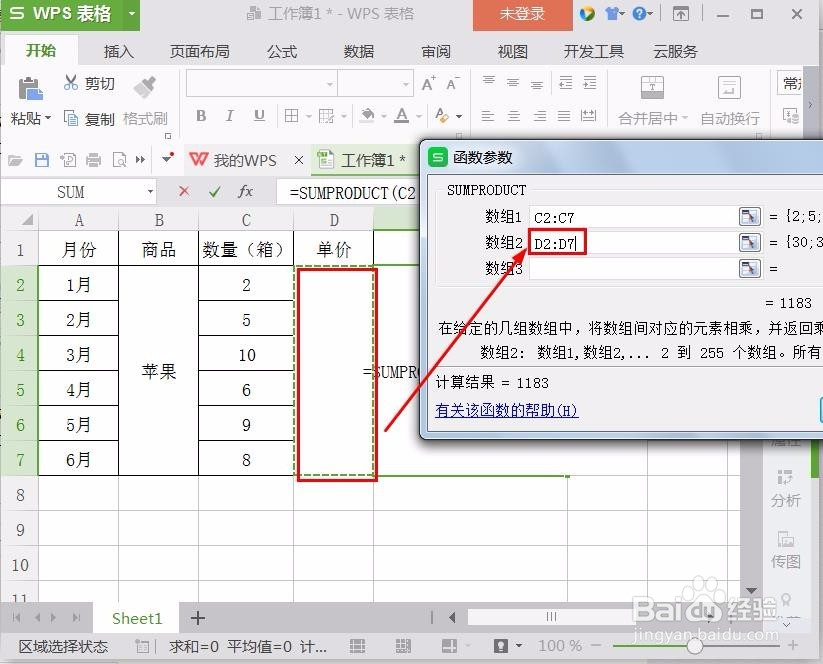The image size is (823, 664).
Task: Click the green checkmark to confirm formula
Action: pyautogui.click(x=215, y=192)
